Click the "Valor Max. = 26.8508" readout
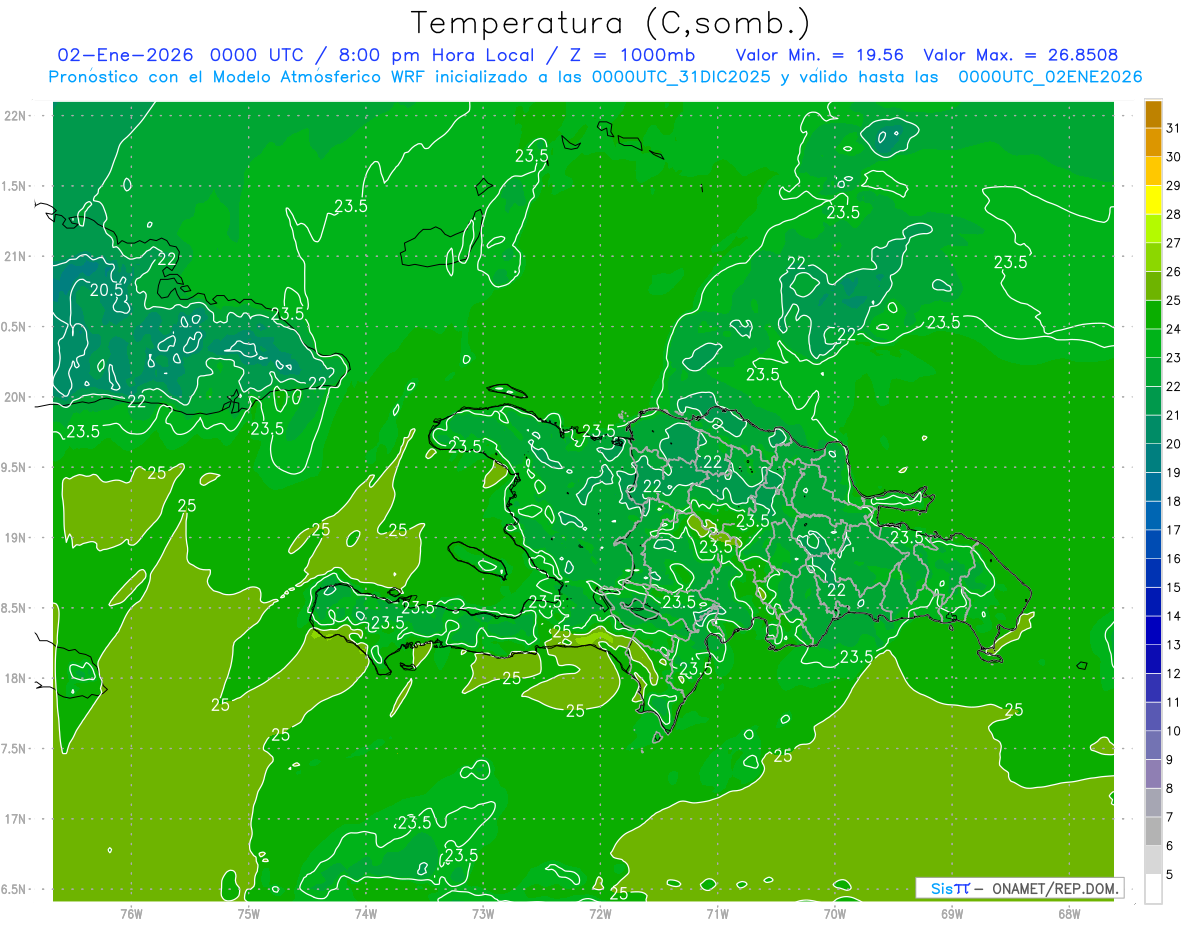Image resolution: width=1200 pixels, height=927 pixels. point(1021,55)
